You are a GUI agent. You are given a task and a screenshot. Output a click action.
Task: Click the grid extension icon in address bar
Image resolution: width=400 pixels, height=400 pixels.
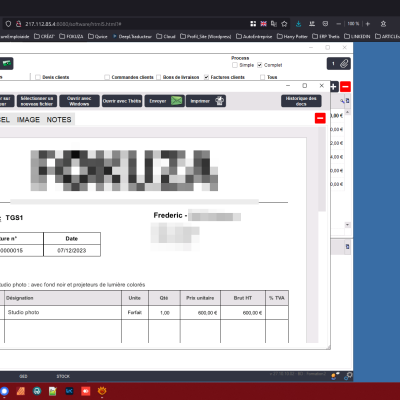tap(253, 24)
